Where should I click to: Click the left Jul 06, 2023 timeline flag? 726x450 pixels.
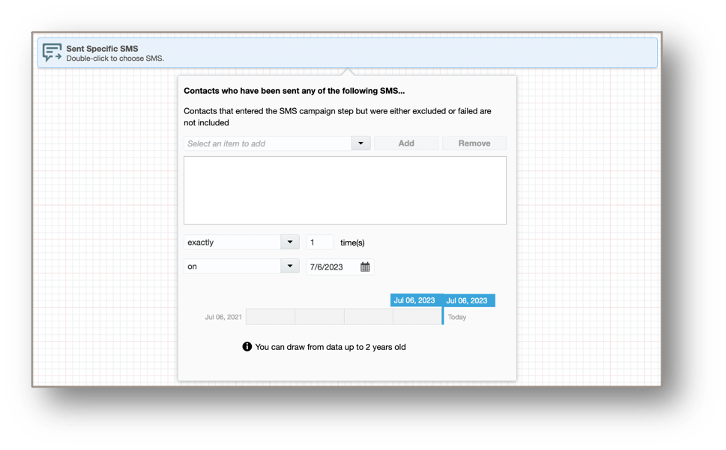416,300
